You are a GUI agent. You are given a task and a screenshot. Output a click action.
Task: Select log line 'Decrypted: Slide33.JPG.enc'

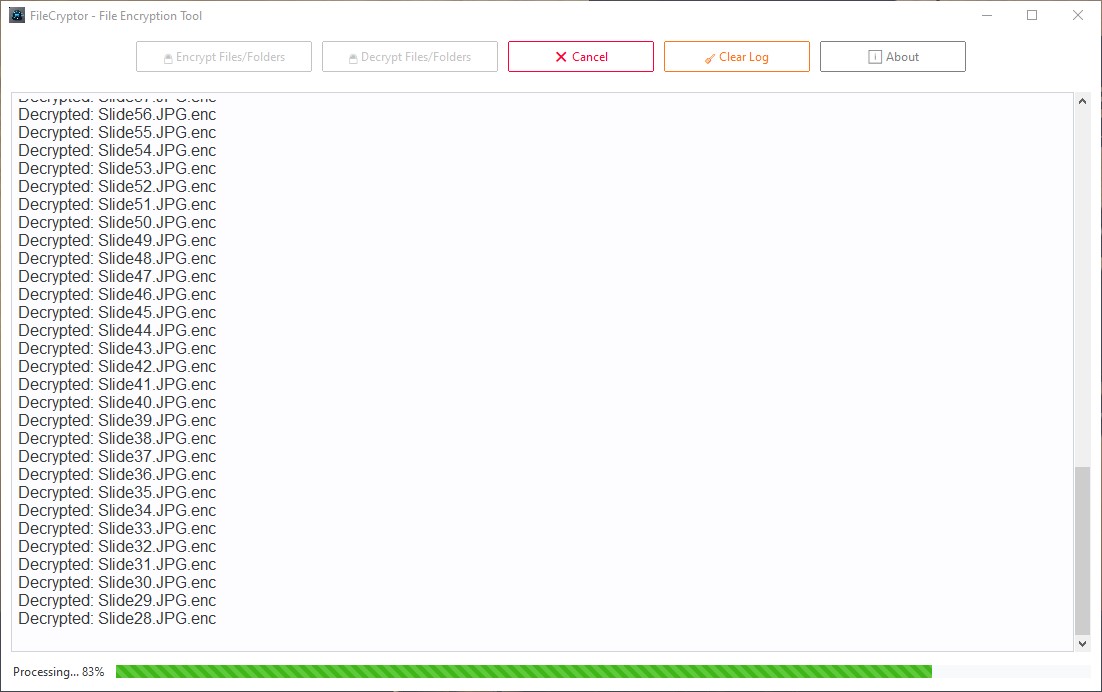pos(117,528)
